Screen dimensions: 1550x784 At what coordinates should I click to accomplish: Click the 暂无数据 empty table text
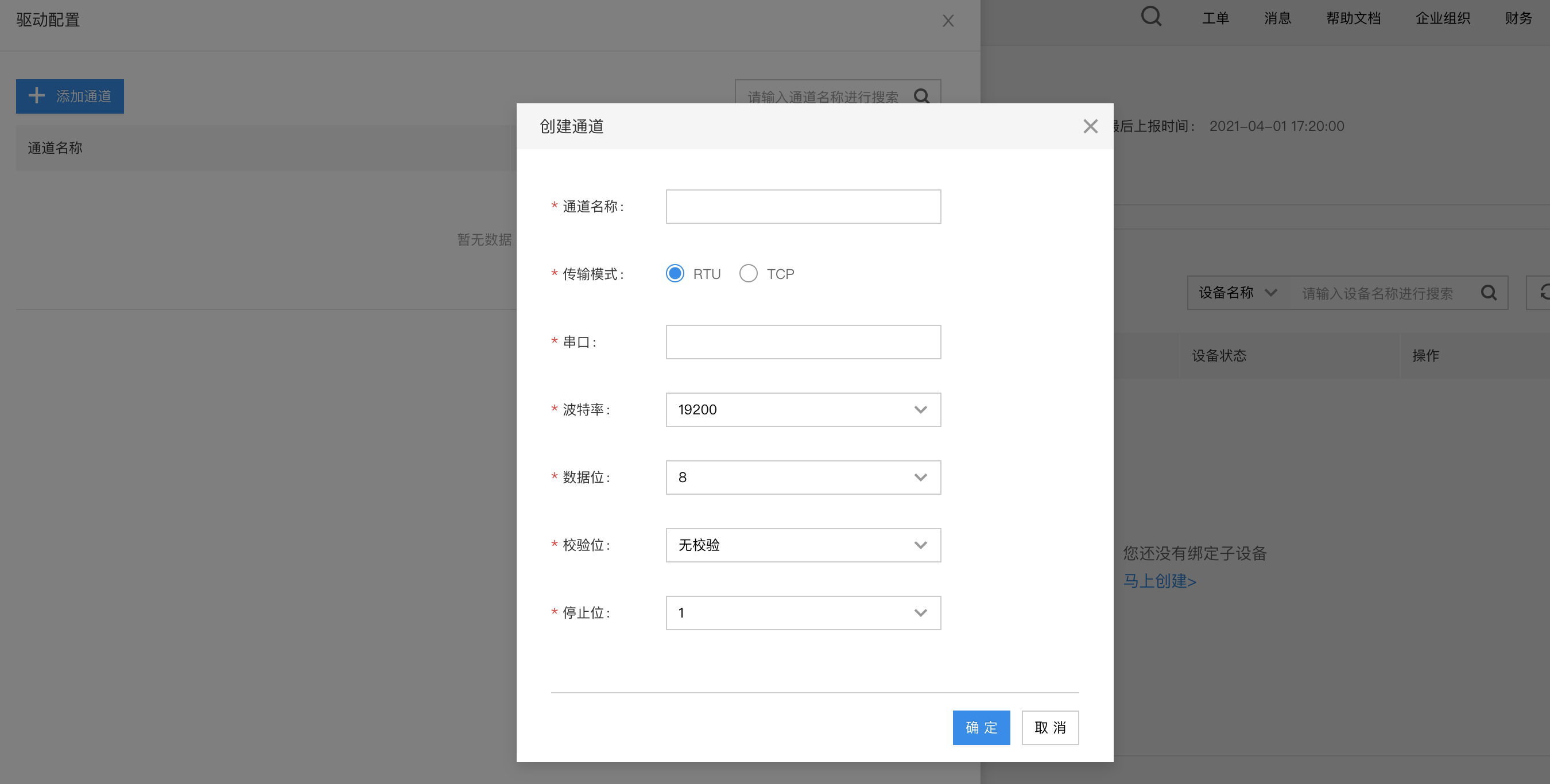pos(485,239)
